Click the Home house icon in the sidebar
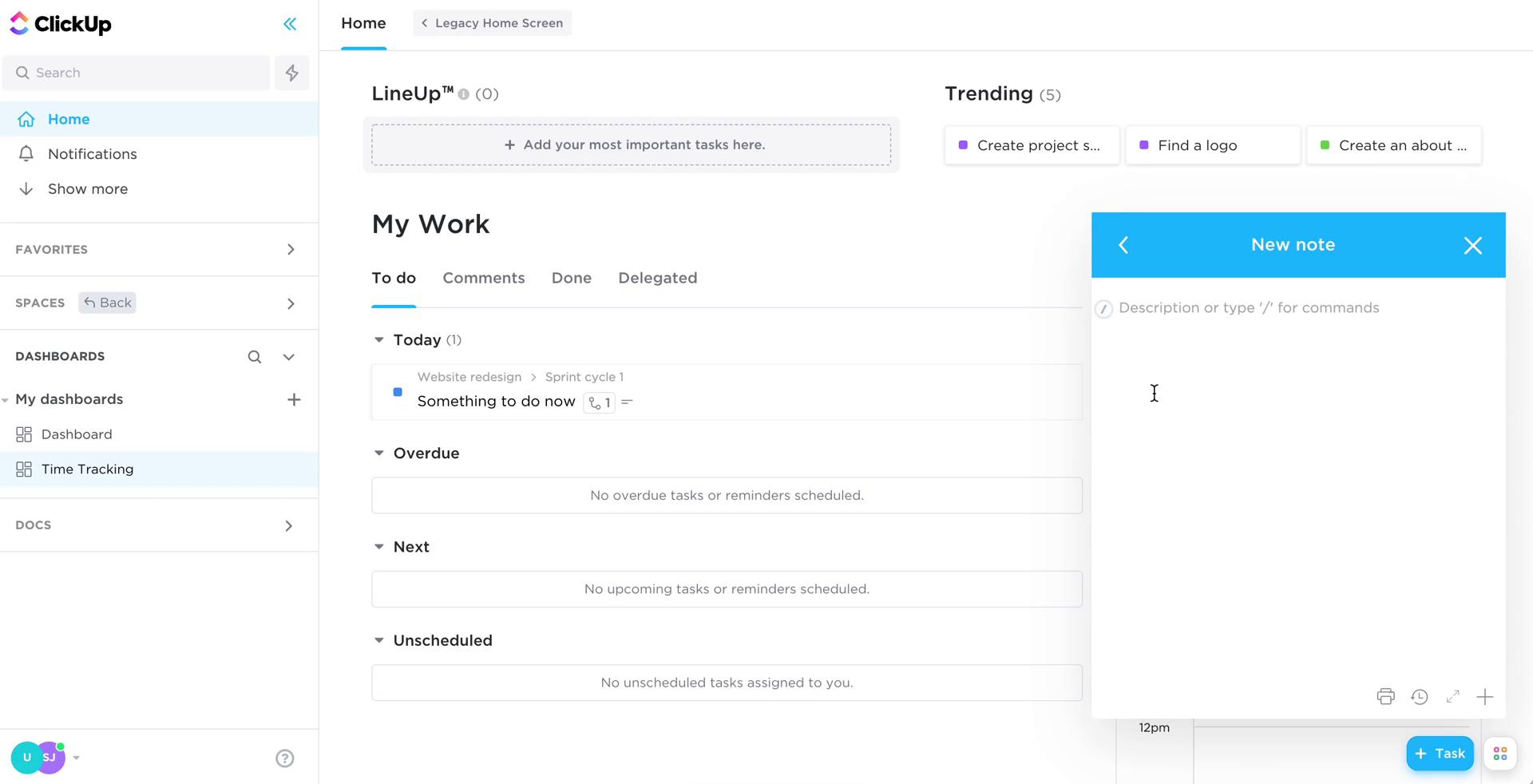This screenshot has height=784, width=1533. pos(26,119)
